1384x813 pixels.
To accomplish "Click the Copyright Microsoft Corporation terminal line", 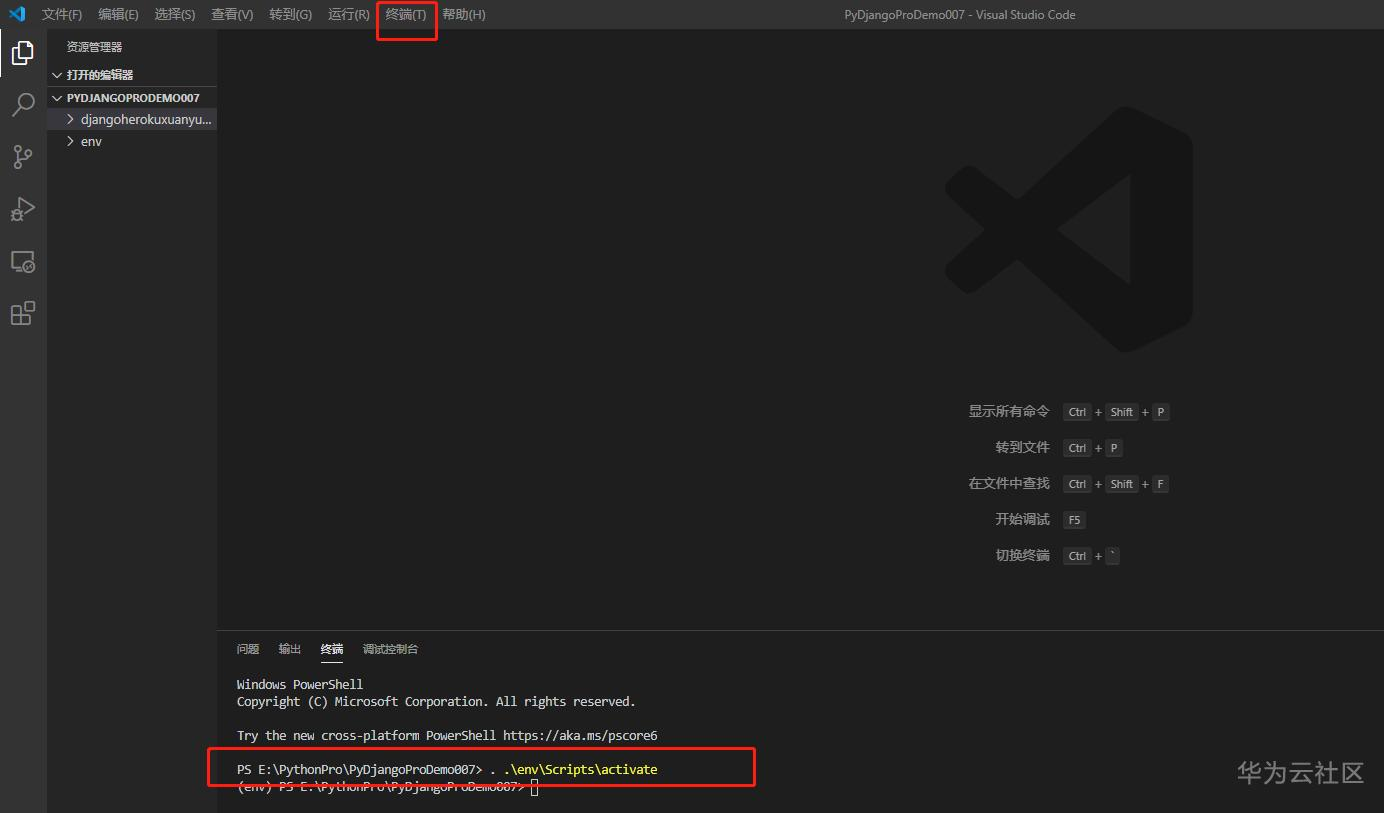I will pyautogui.click(x=436, y=701).
